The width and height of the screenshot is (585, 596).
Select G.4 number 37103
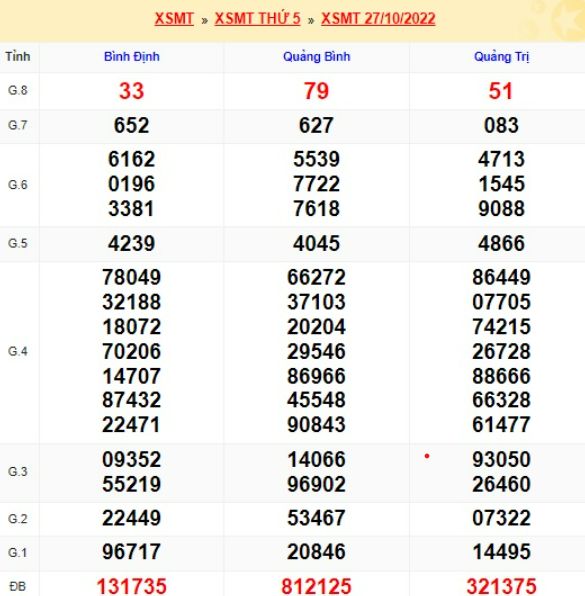(x=317, y=302)
